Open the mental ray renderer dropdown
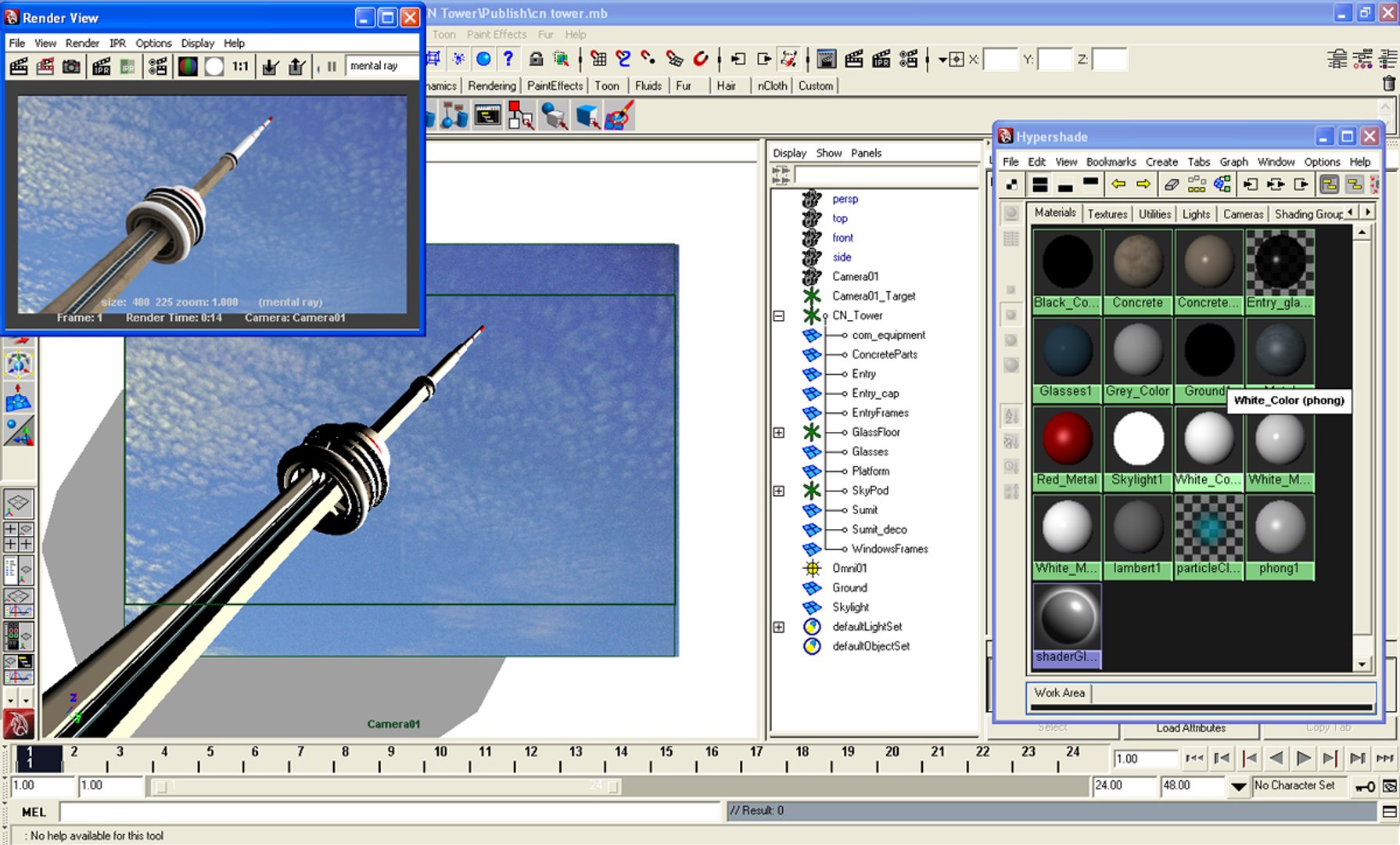The image size is (1400, 845). (x=382, y=67)
